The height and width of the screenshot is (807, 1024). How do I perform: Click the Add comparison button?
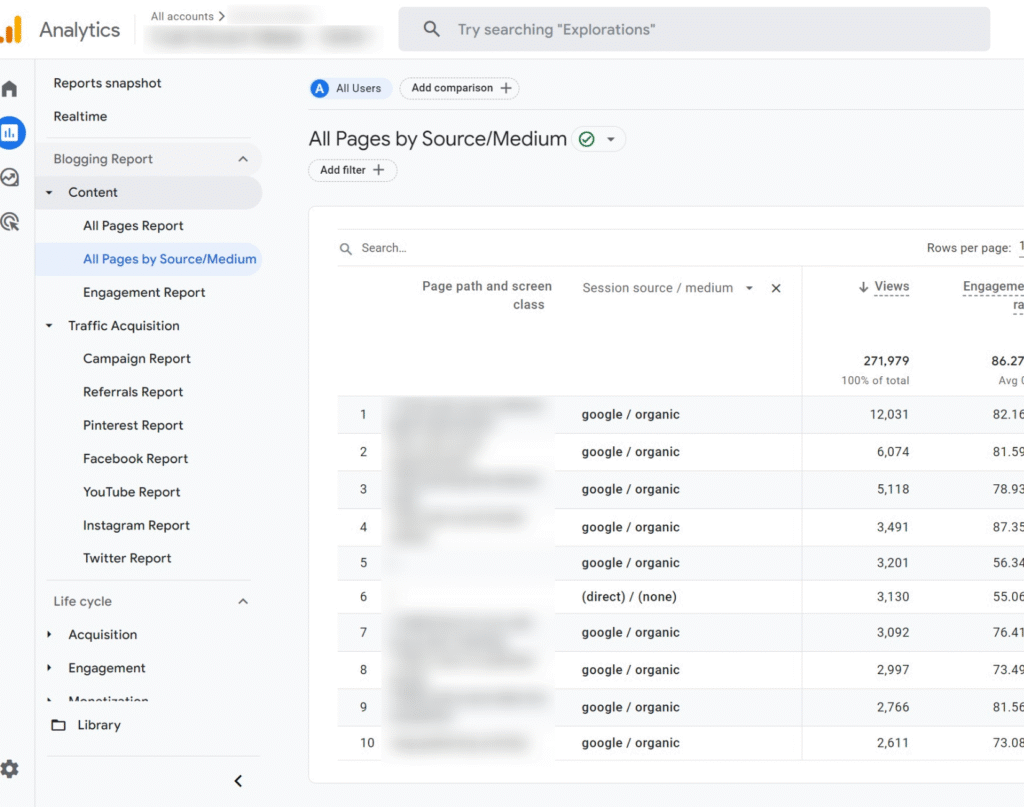460,88
